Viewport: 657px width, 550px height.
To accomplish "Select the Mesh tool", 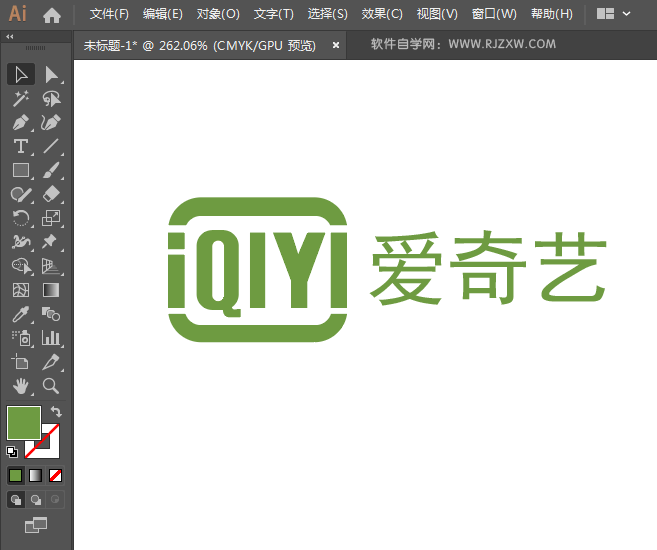I will click(21, 290).
